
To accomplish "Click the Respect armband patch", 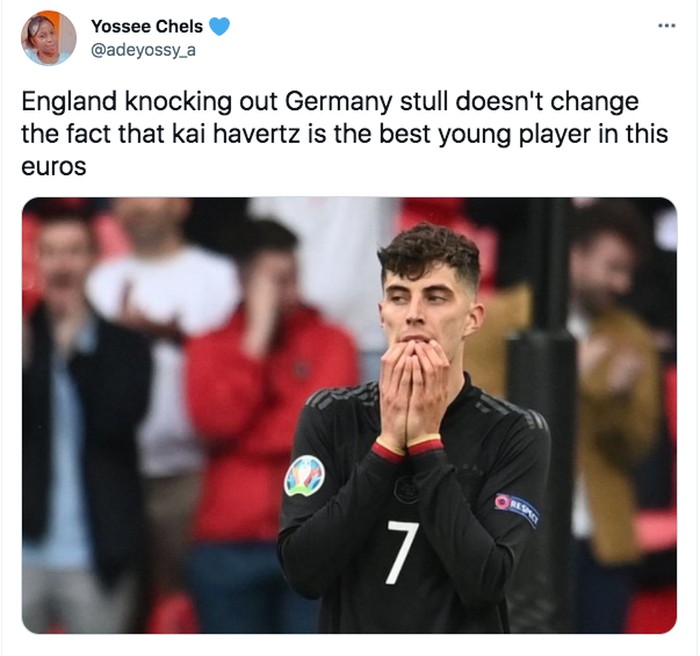I will [x=517, y=509].
